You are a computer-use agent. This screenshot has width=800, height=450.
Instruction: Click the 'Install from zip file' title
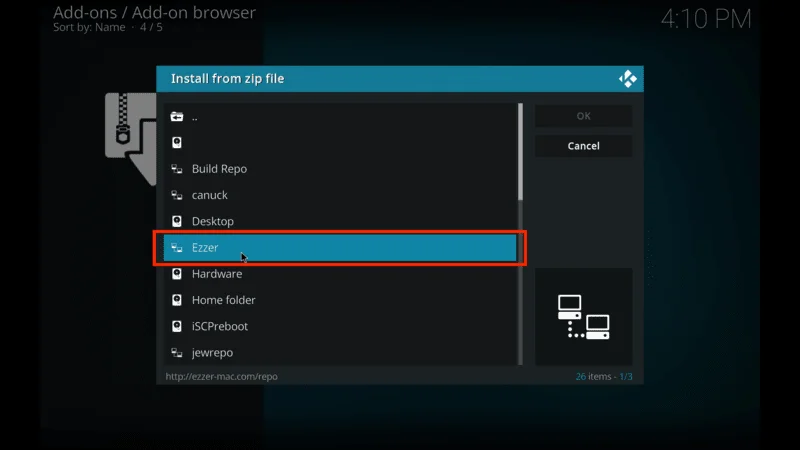click(x=227, y=79)
